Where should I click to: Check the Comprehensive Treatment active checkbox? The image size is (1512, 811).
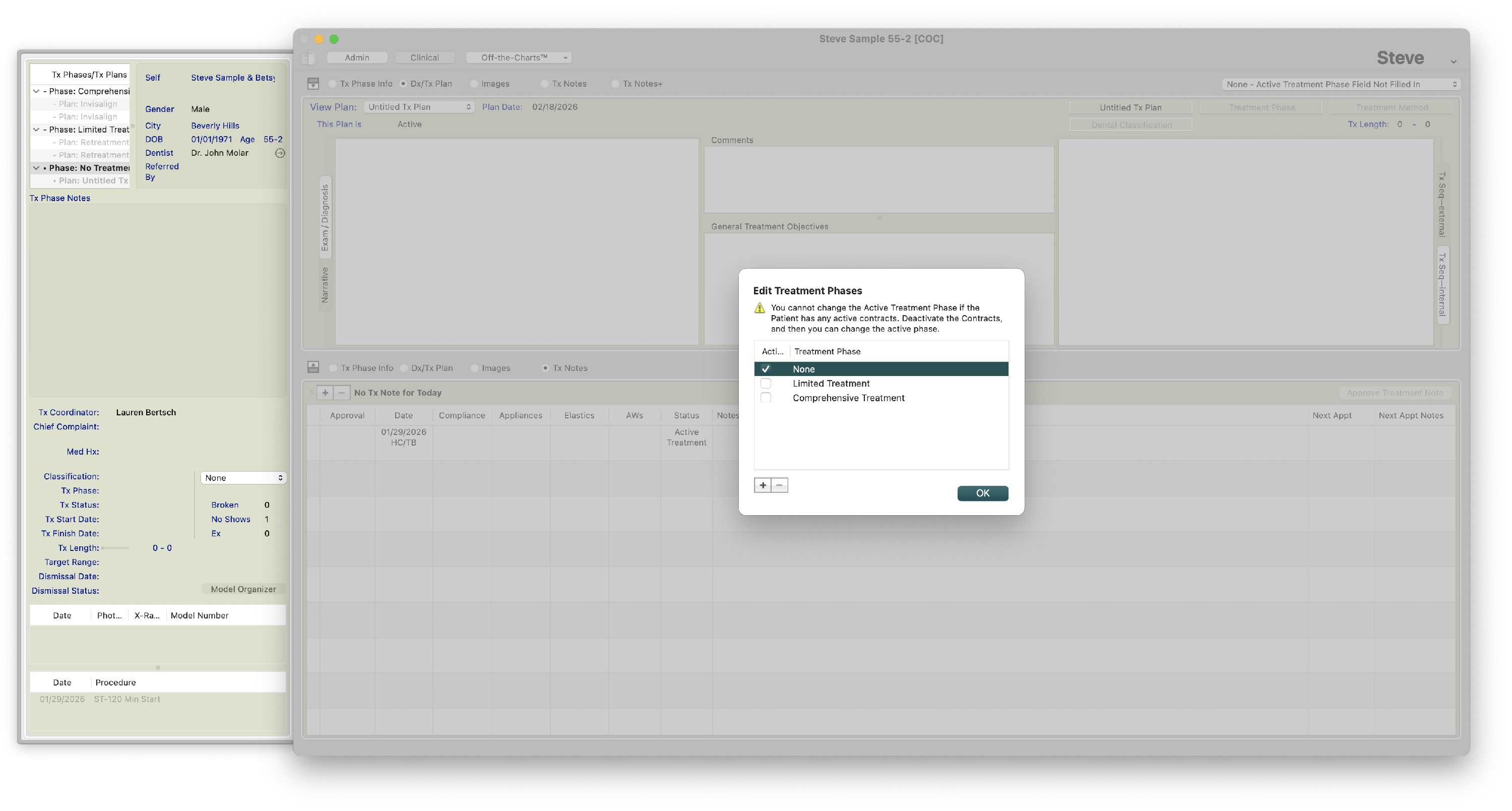click(766, 398)
